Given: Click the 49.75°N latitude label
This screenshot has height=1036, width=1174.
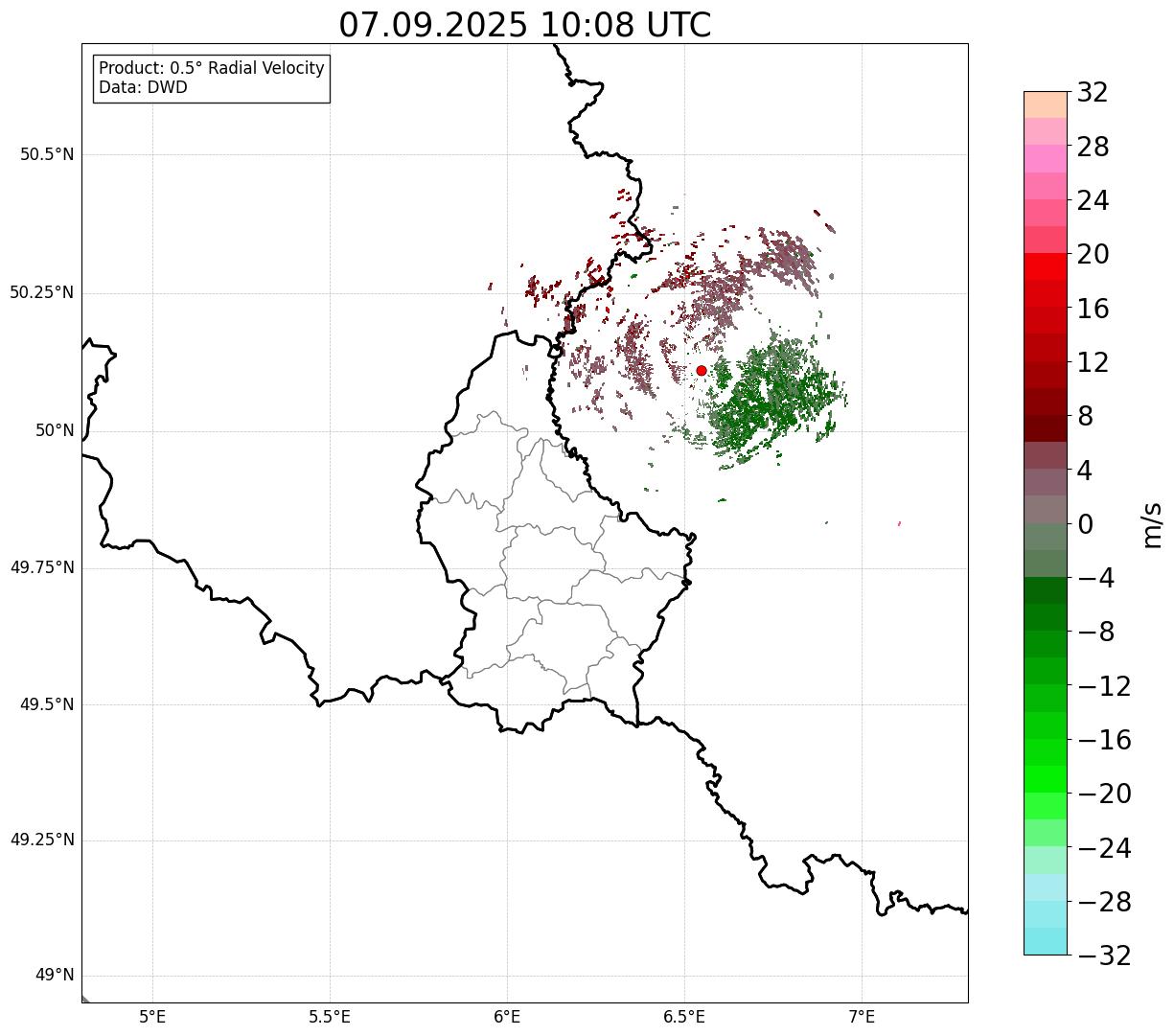Looking at the screenshot, I should pyautogui.click(x=42, y=567).
